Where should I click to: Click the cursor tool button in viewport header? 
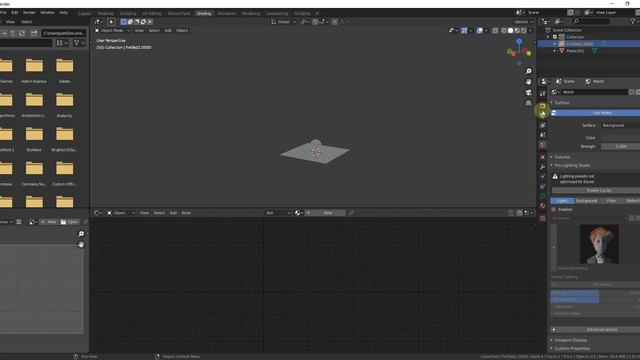click(111, 22)
